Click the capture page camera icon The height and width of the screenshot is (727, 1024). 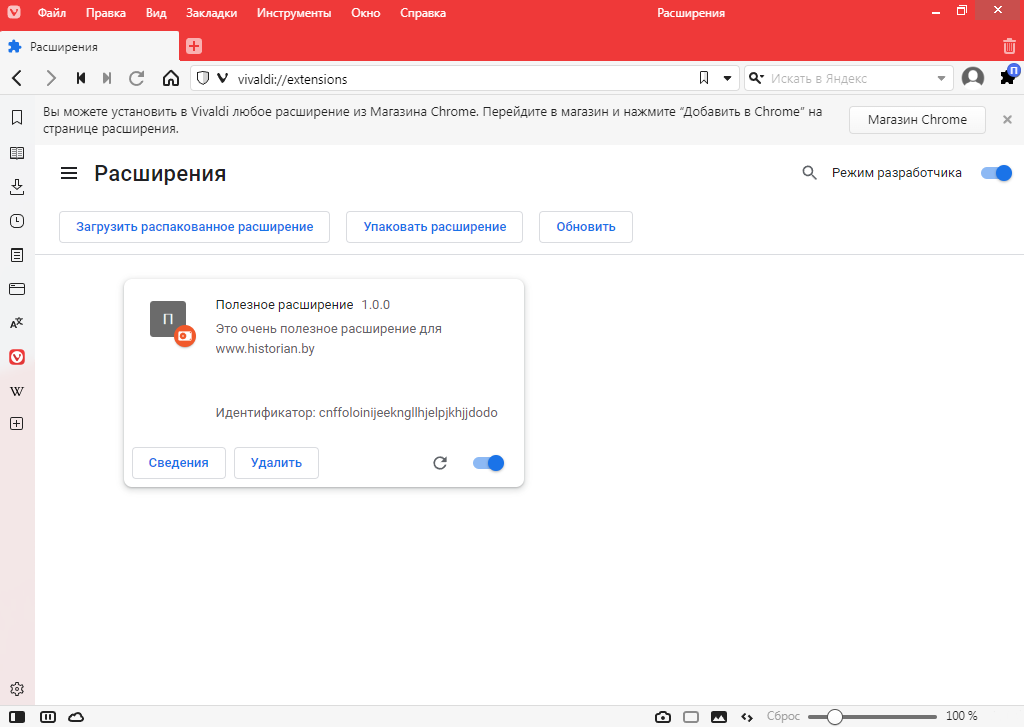(662, 717)
